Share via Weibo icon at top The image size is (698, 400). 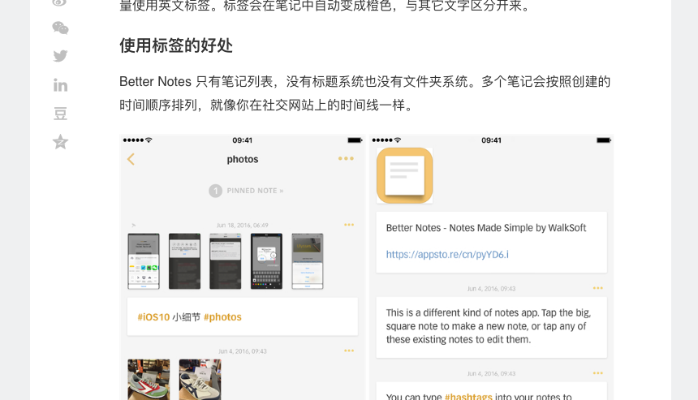[60, 3]
